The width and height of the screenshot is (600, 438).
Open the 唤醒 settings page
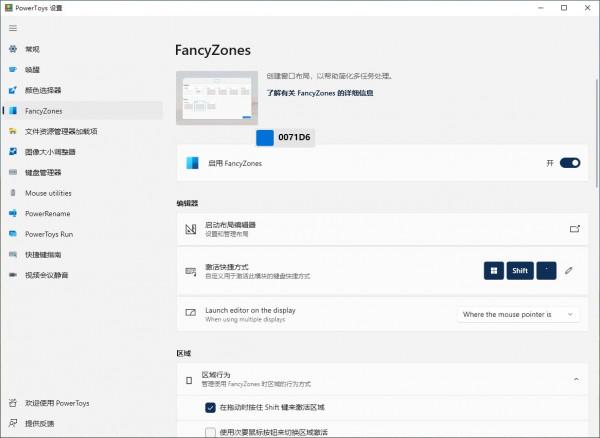pos(82,70)
